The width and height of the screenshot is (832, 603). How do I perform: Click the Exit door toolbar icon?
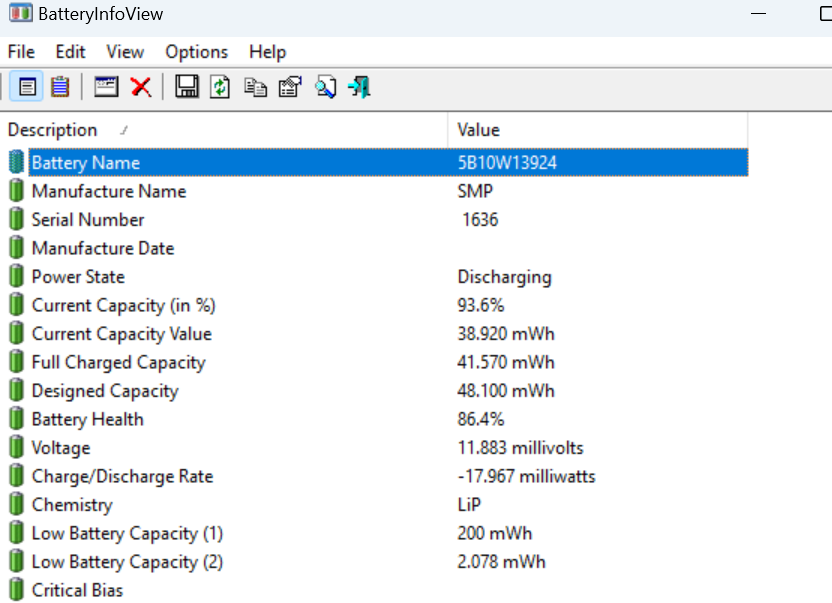click(x=359, y=87)
